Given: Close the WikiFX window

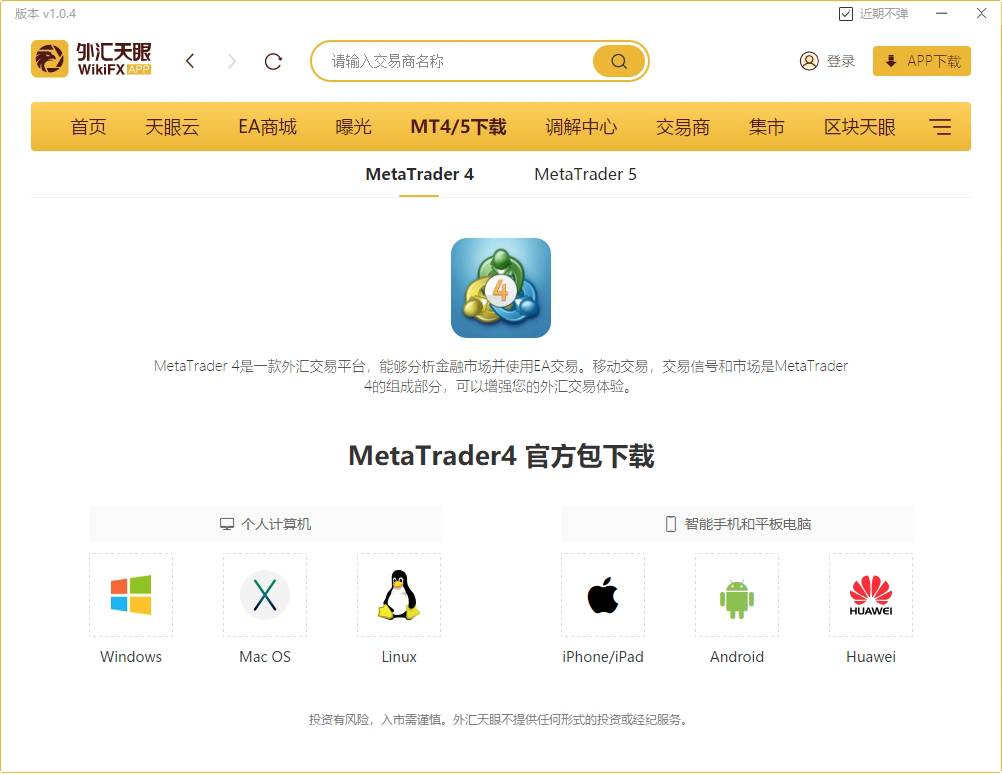Looking at the screenshot, I should pyautogui.click(x=982, y=13).
